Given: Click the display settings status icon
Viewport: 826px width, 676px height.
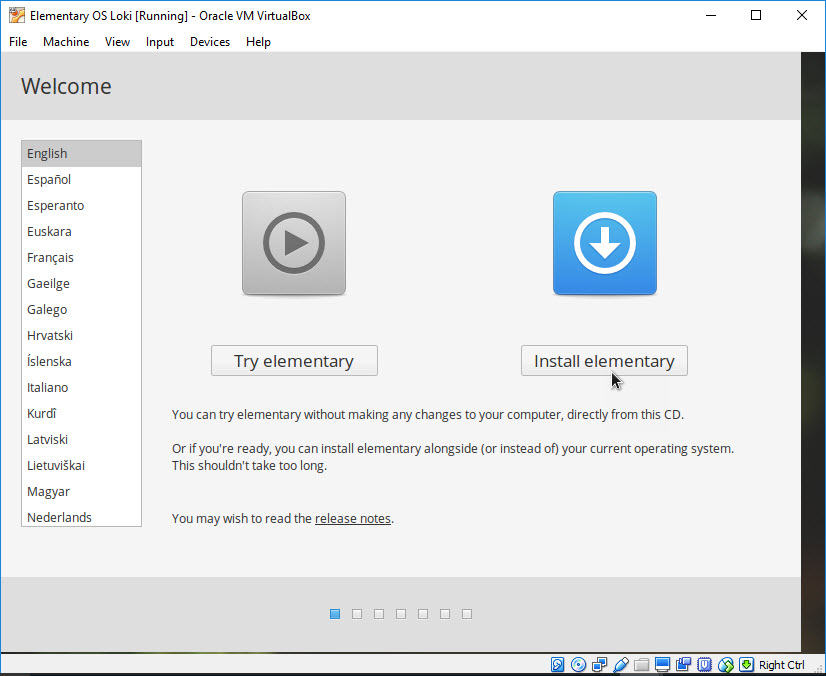Looking at the screenshot, I should (x=663, y=664).
